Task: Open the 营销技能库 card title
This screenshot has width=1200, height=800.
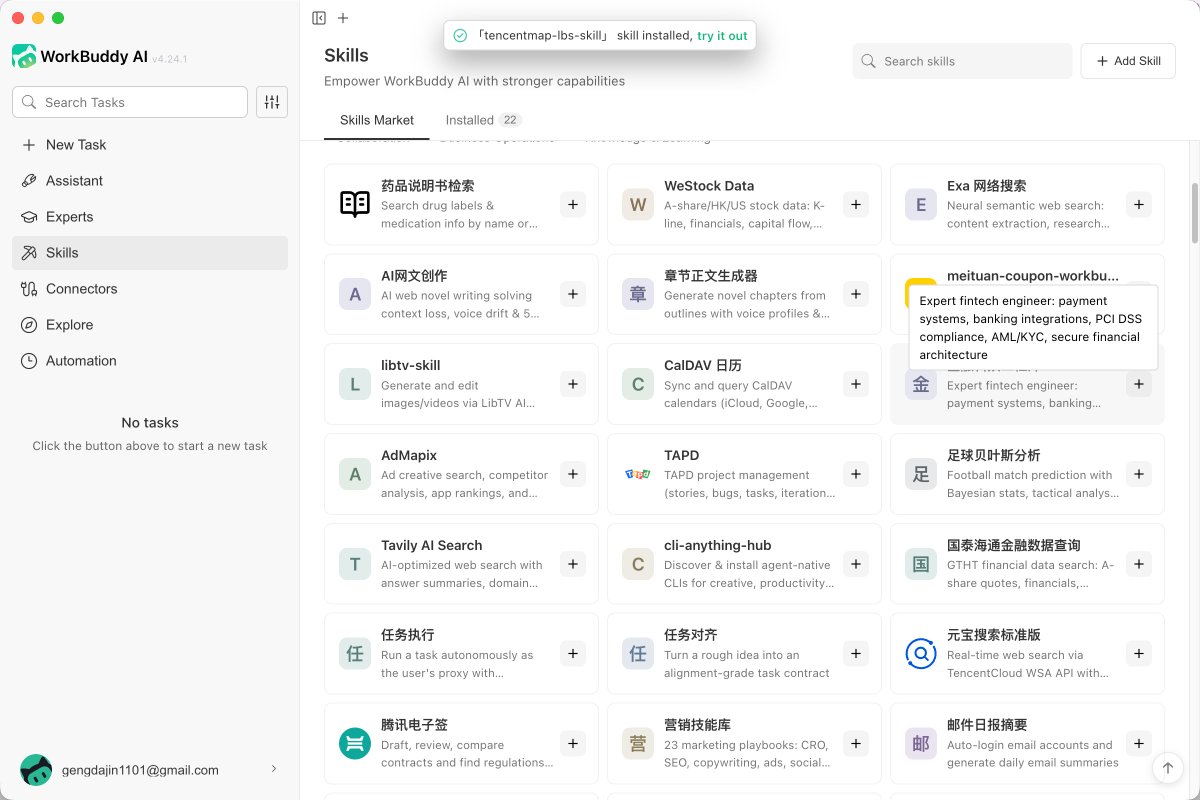Action: (x=698, y=725)
